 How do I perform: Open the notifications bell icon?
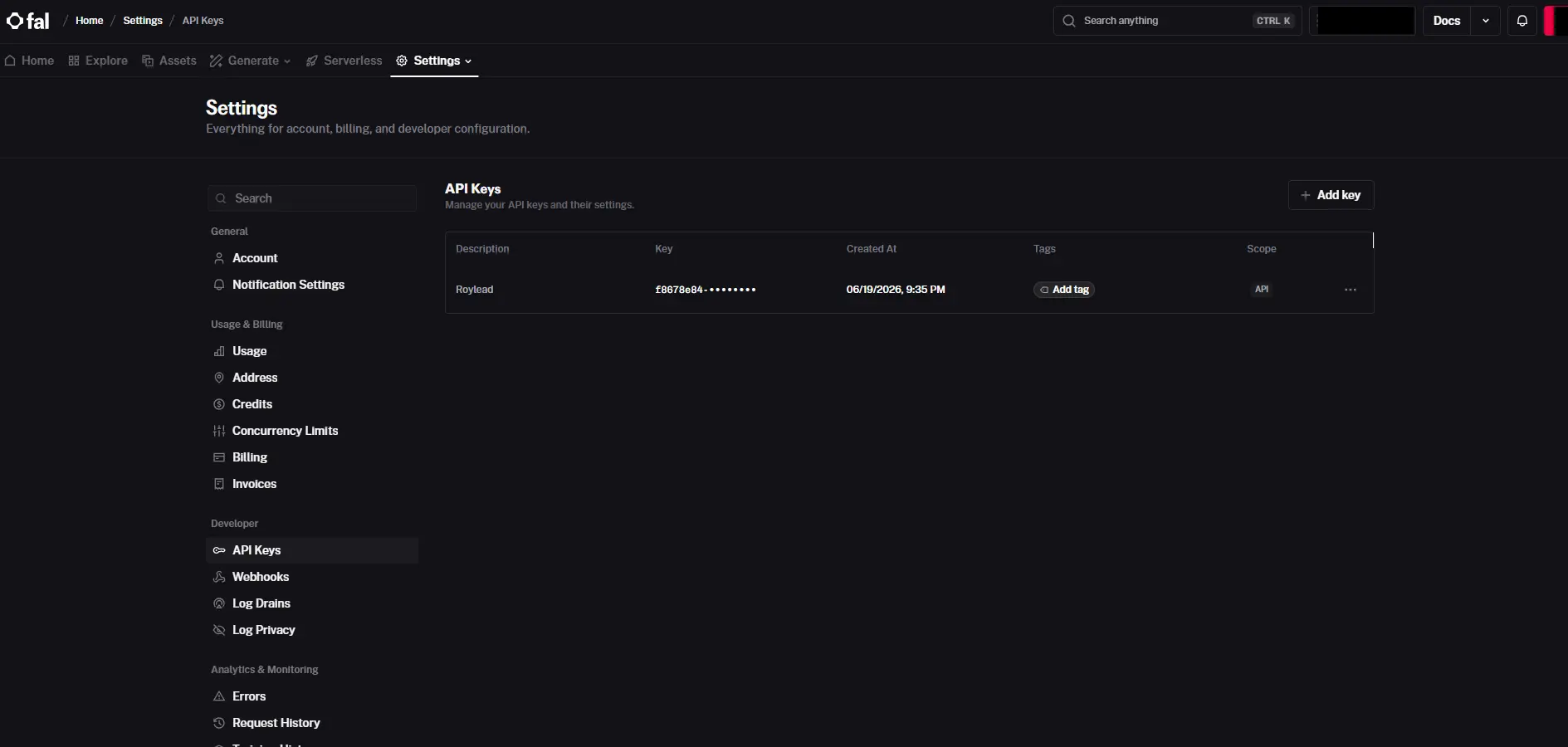pos(1522,21)
